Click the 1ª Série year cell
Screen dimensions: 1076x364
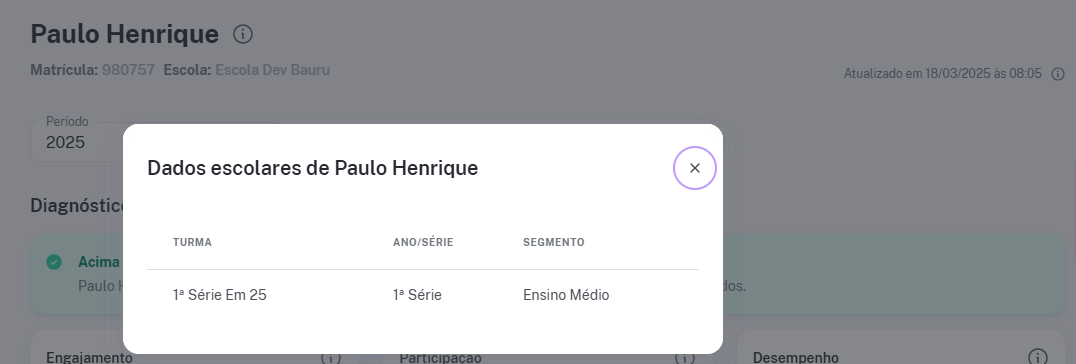pyautogui.click(x=417, y=295)
